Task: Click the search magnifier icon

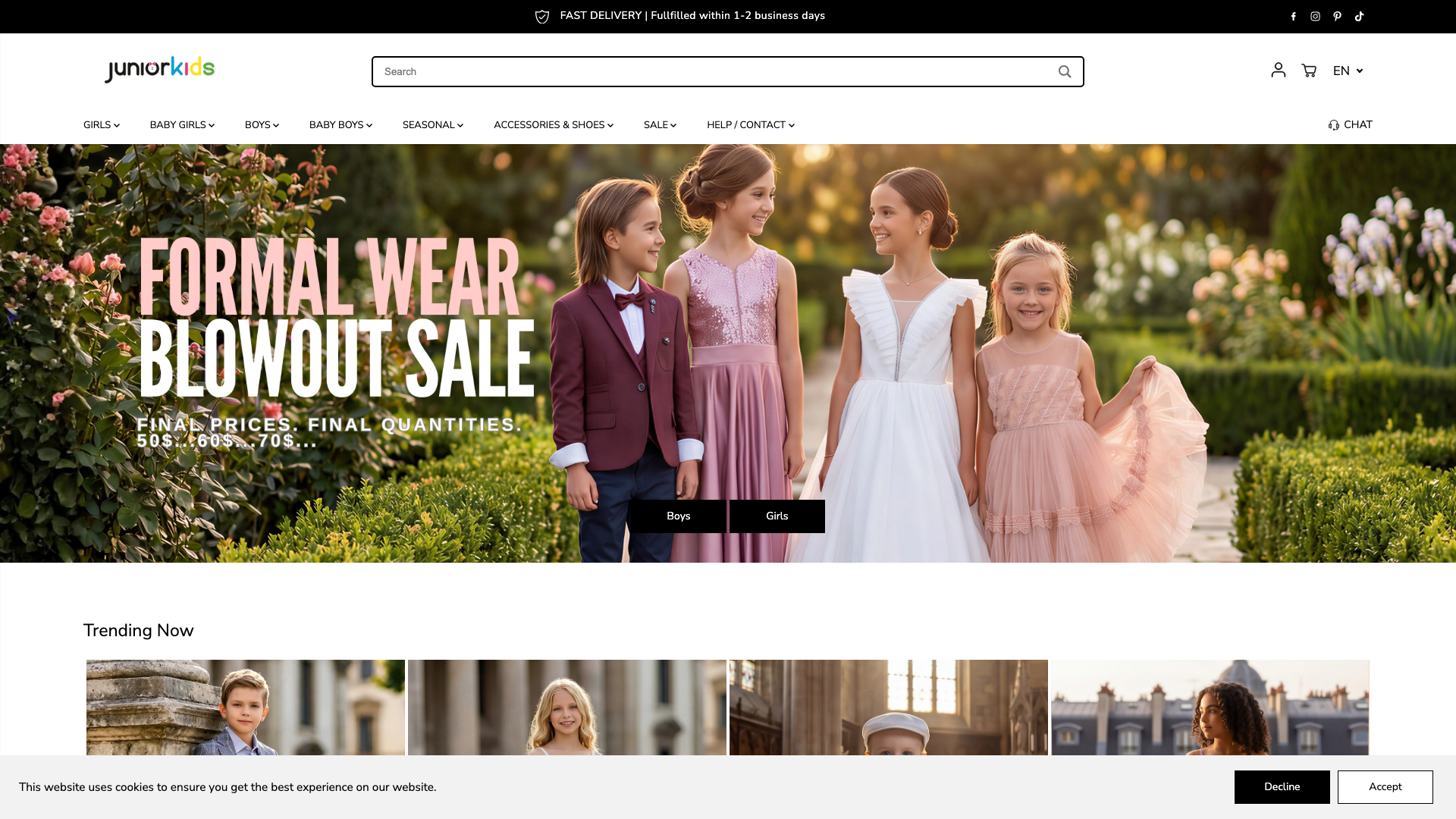Action: [1065, 71]
